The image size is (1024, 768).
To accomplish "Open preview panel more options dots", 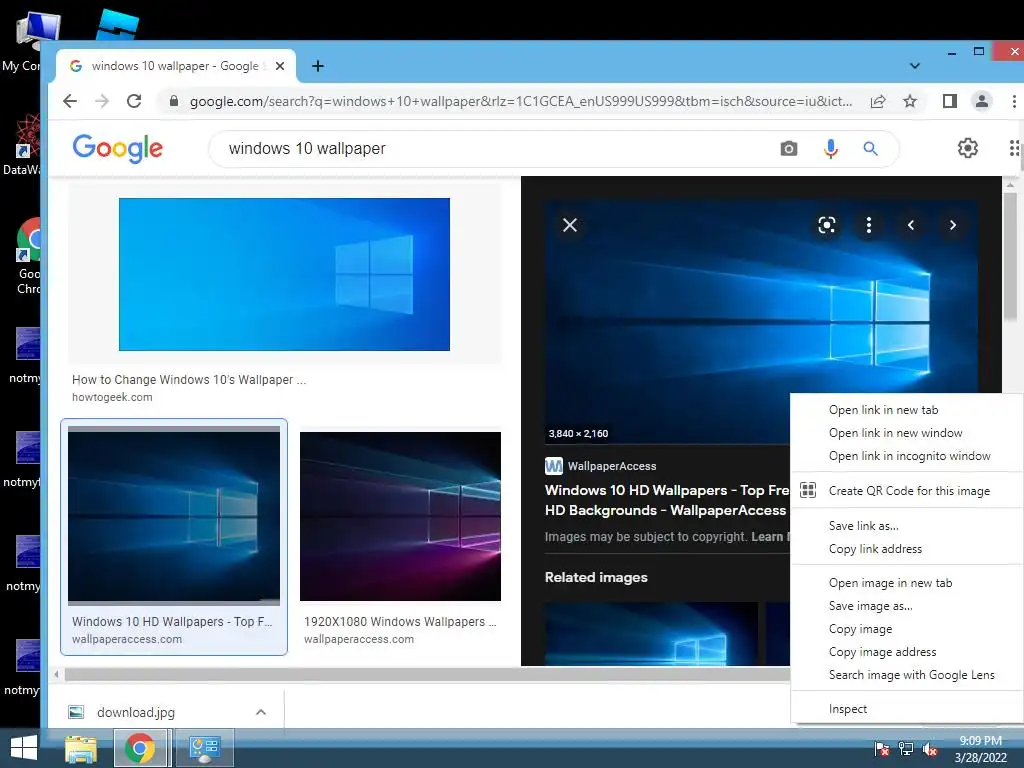I will tap(868, 225).
